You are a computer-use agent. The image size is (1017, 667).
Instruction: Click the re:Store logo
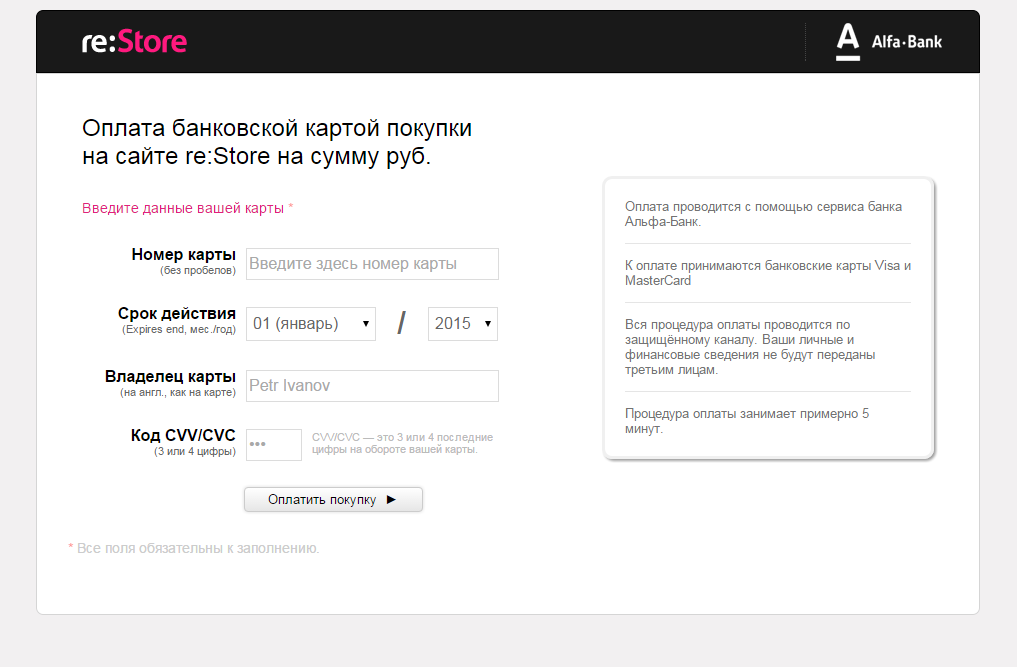click(134, 42)
